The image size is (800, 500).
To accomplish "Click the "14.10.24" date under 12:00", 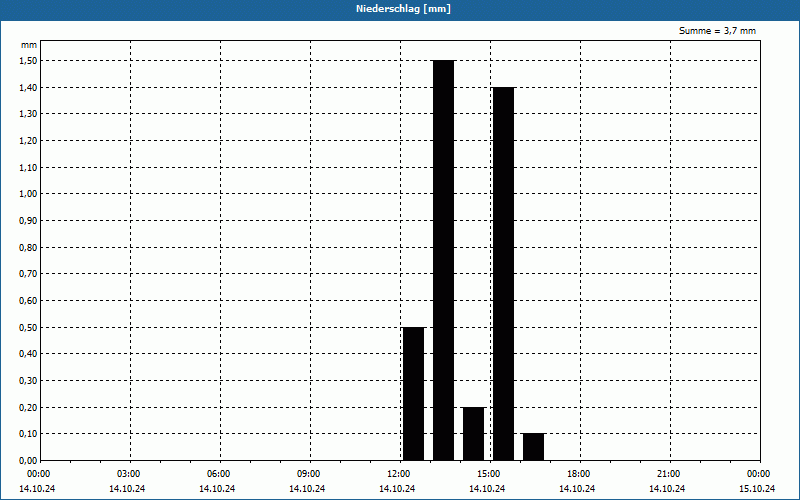I will coord(397,489).
